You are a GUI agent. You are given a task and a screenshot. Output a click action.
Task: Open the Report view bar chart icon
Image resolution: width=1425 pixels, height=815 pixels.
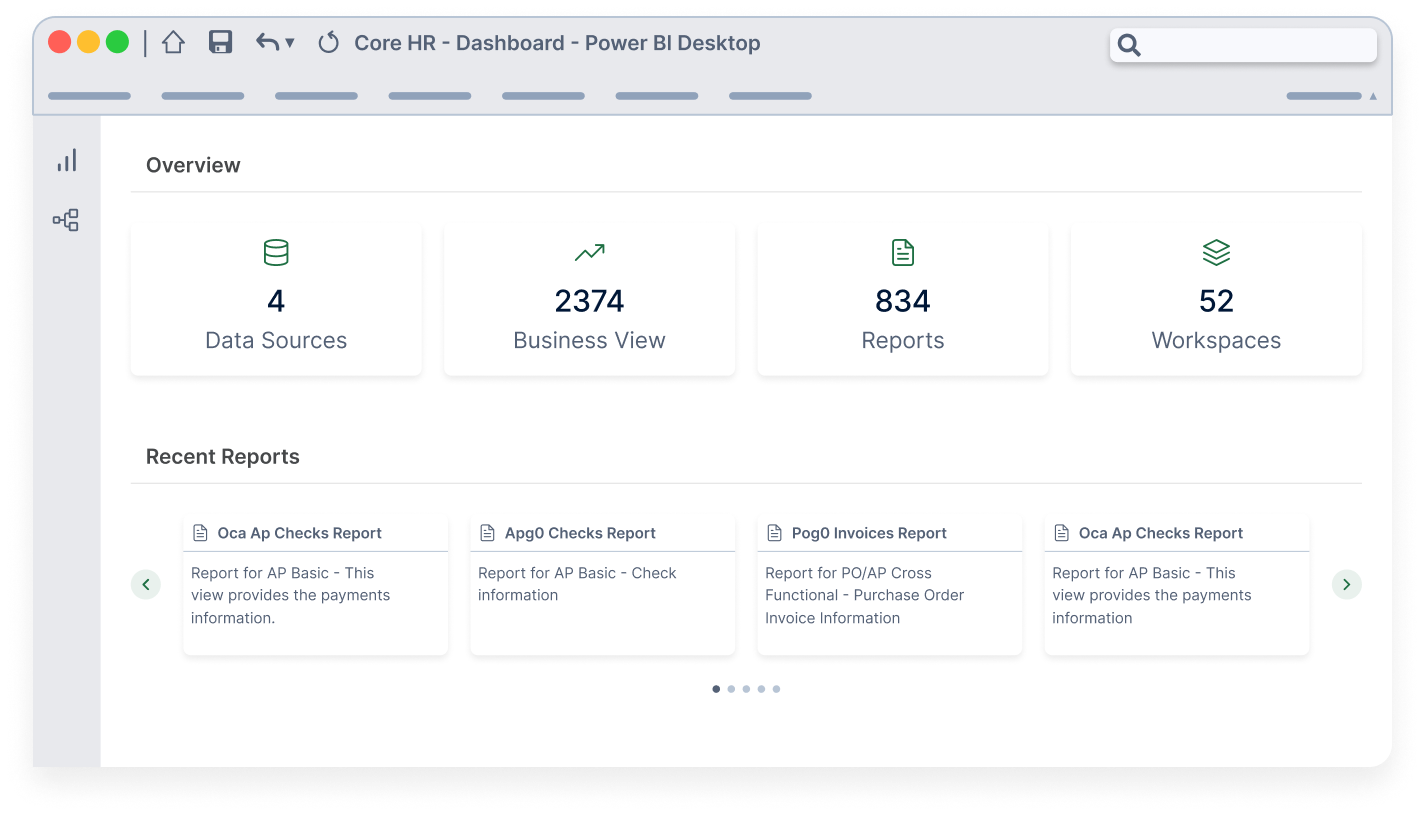(x=67, y=161)
